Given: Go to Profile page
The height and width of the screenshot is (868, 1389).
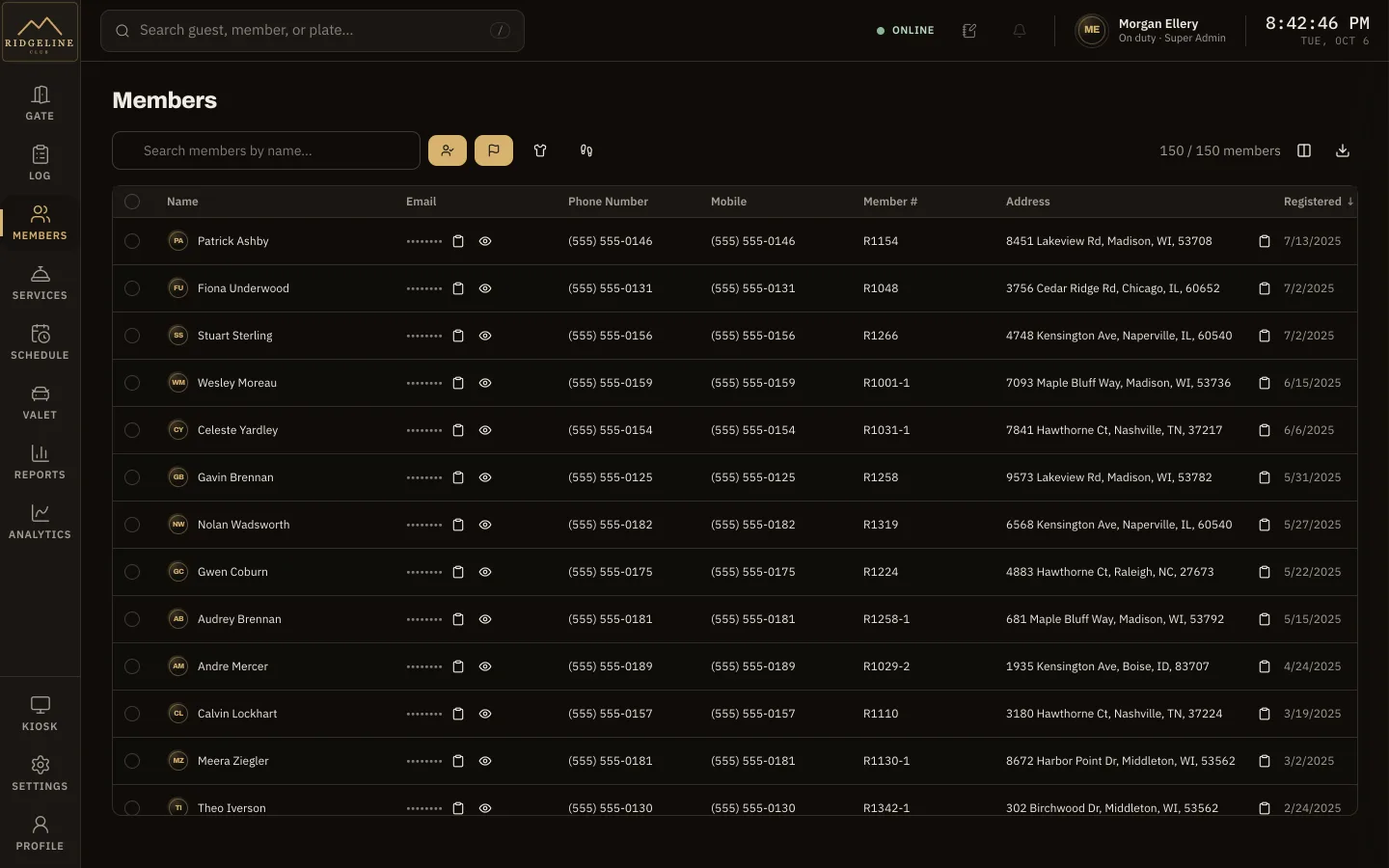Looking at the screenshot, I should [x=40, y=833].
